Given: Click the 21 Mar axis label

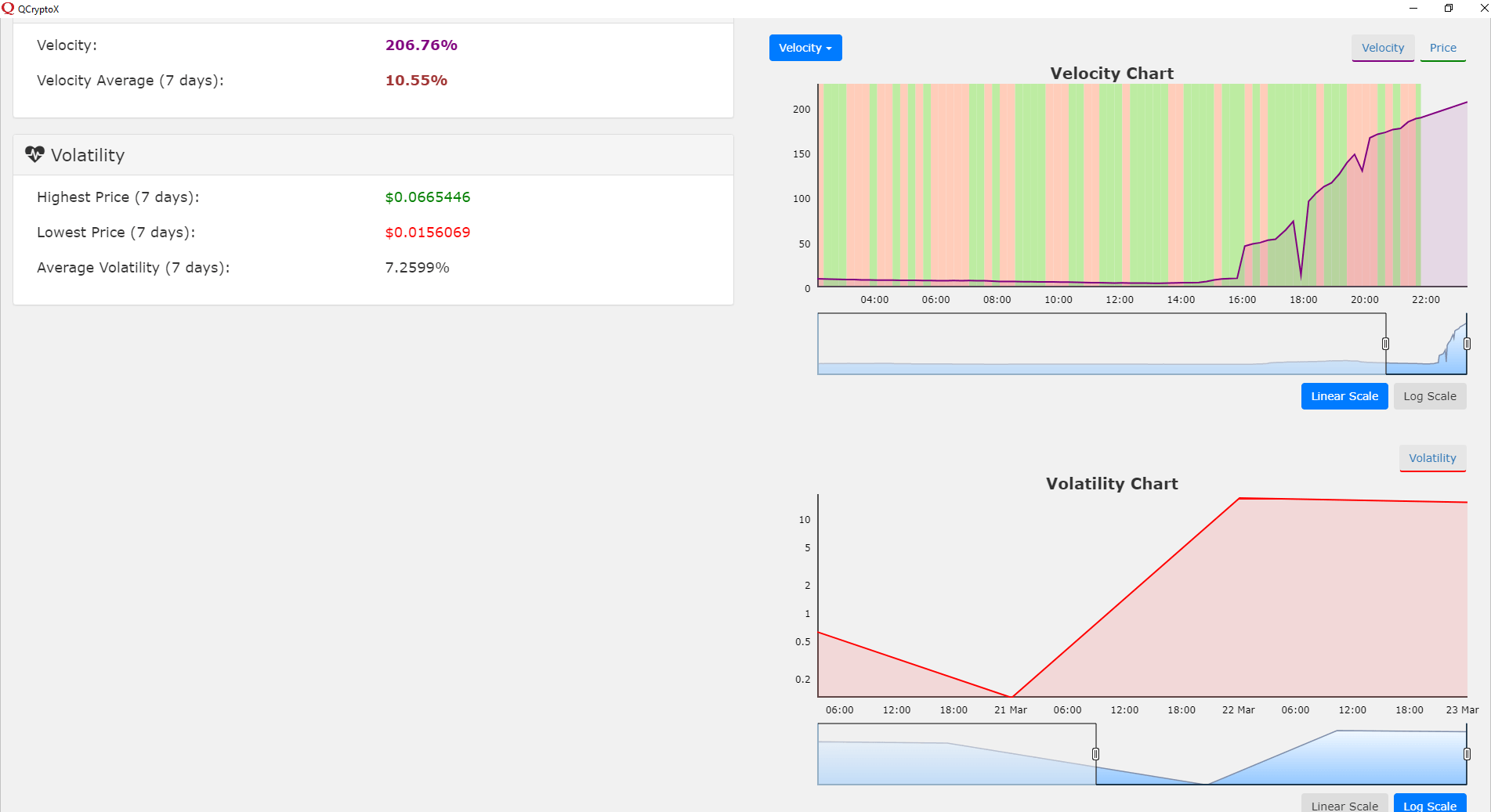Looking at the screenshot, I should (1011, 710).
